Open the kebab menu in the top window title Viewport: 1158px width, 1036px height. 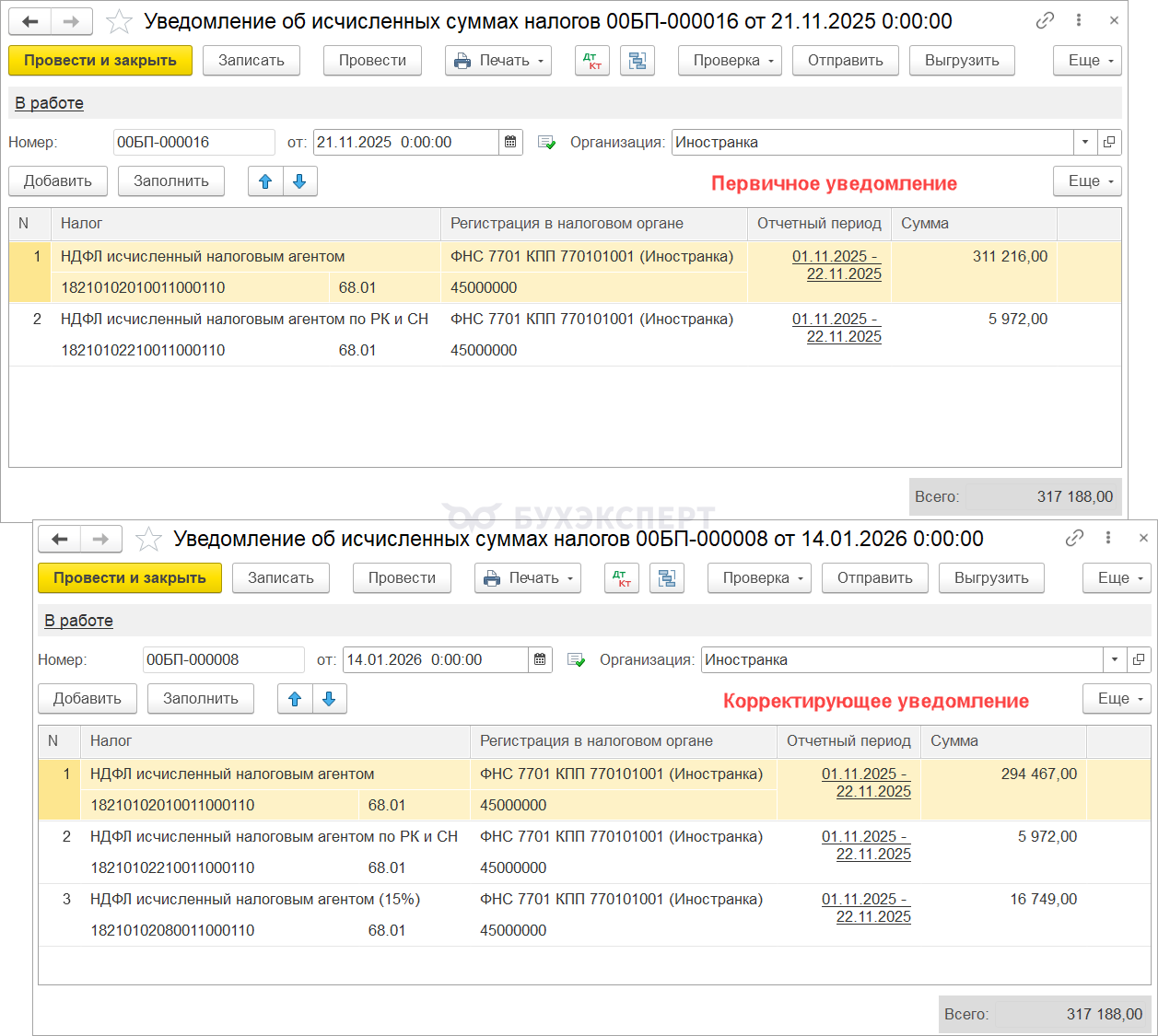[x=1079, y=20]
